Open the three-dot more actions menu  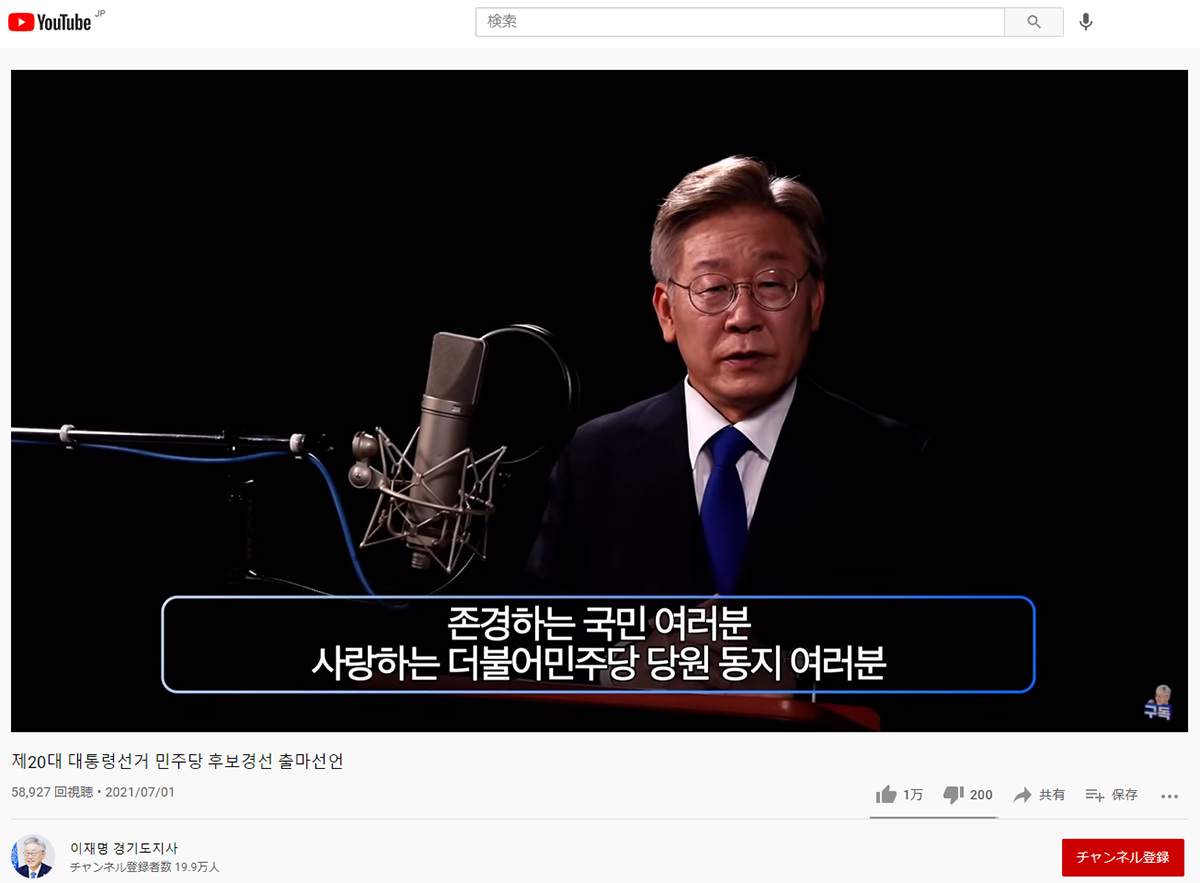[x=1170, y=796]
